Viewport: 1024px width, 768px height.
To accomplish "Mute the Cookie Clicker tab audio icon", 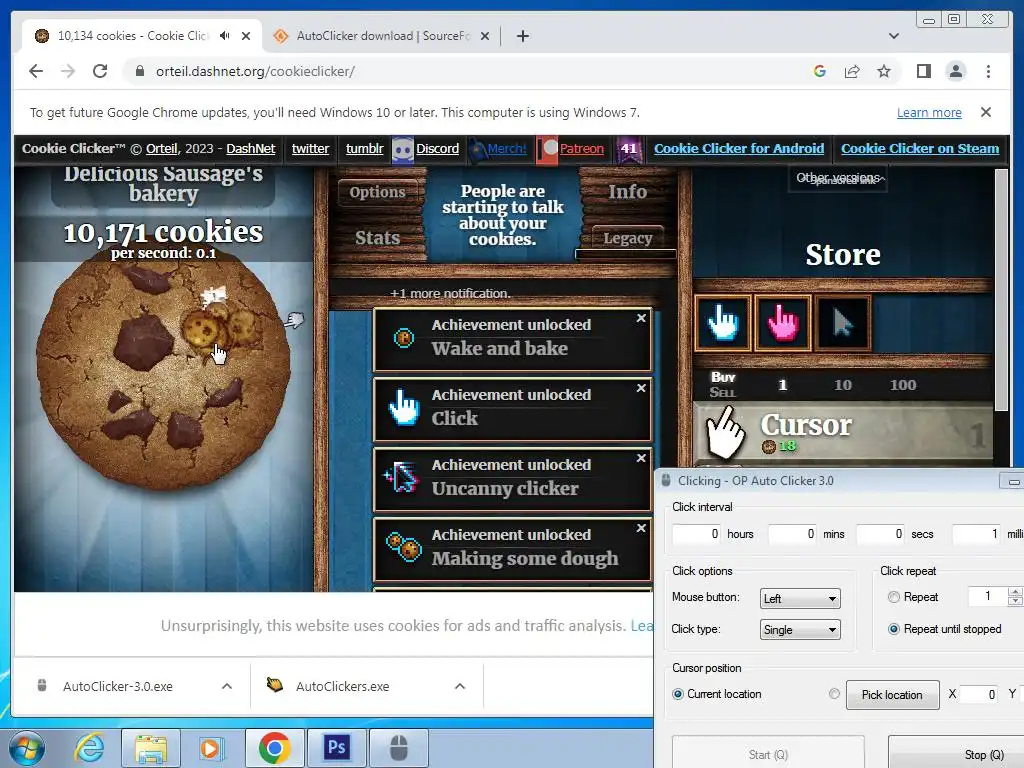I will pyautogui.click(x=225, y=36).
